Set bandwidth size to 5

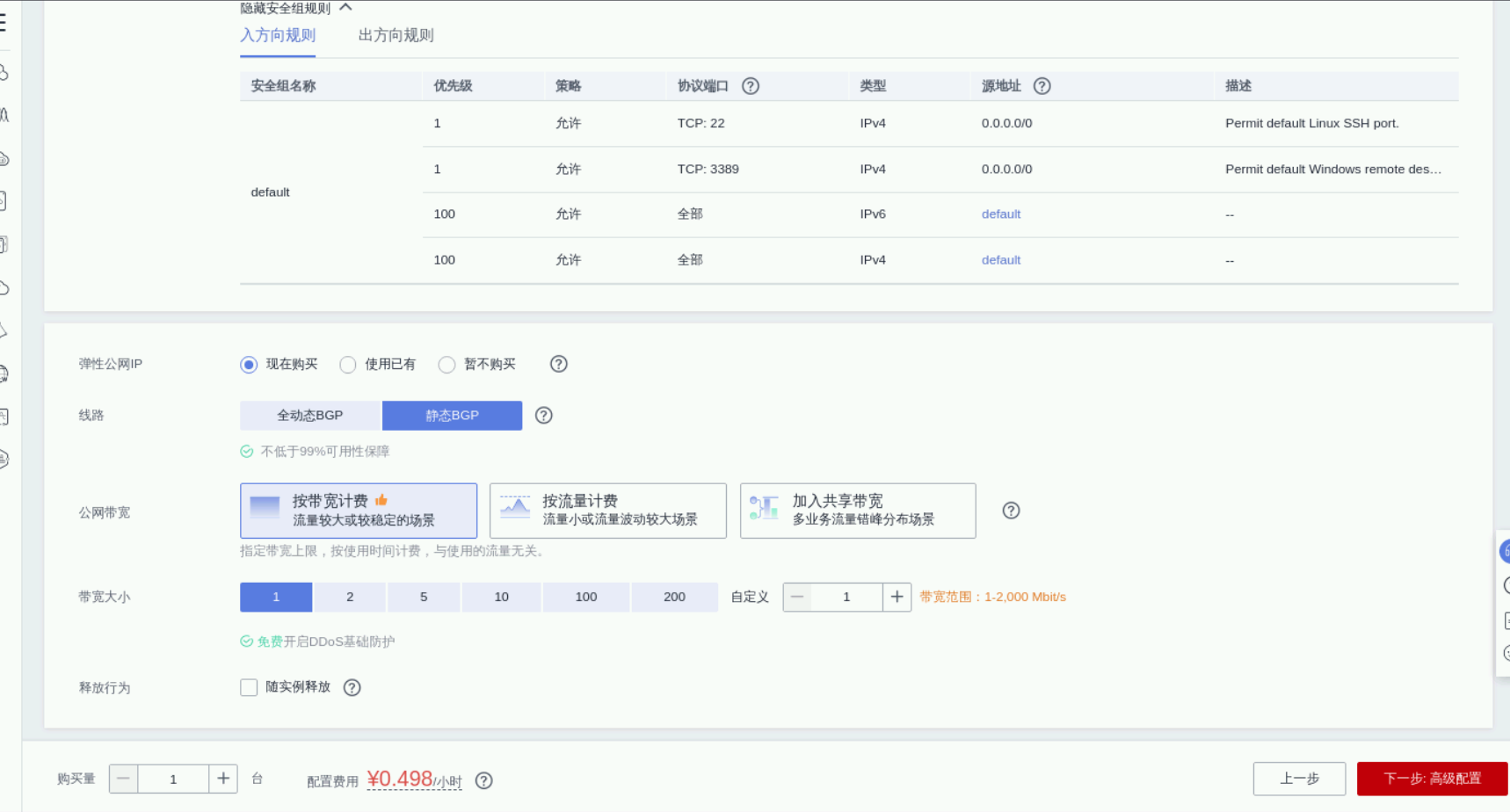point(424,597)
